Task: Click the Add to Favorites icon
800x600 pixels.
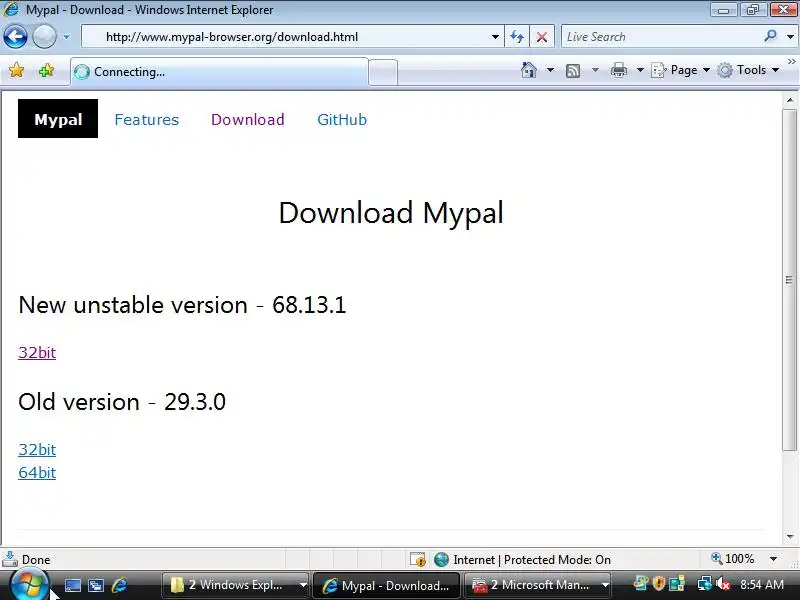Action: [x=46, y=70]
